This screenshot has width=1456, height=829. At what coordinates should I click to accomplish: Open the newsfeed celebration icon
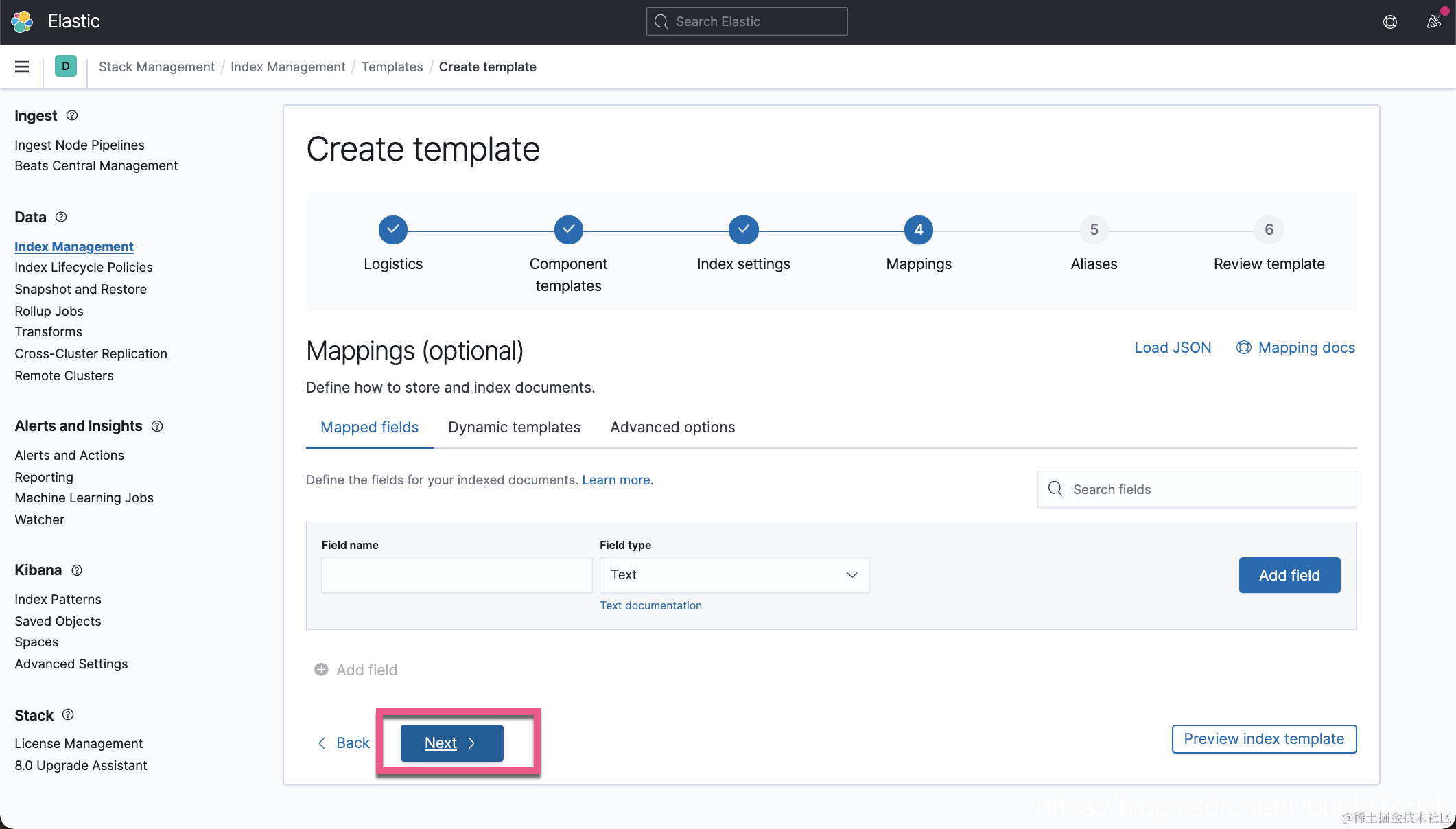tap(1433, 22)
